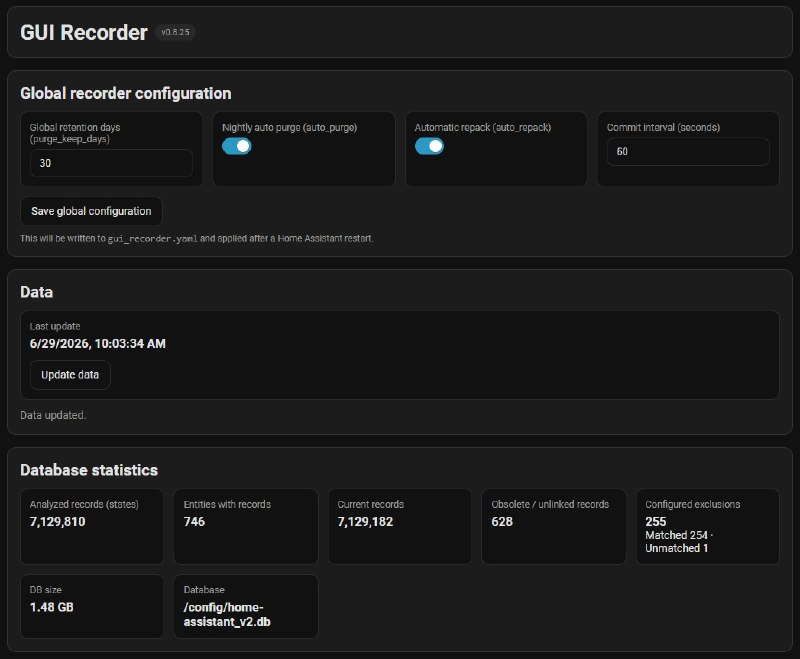Click the Commit interval (seconds) label
The height and width of the screenshot is (659, 800).
663,128
